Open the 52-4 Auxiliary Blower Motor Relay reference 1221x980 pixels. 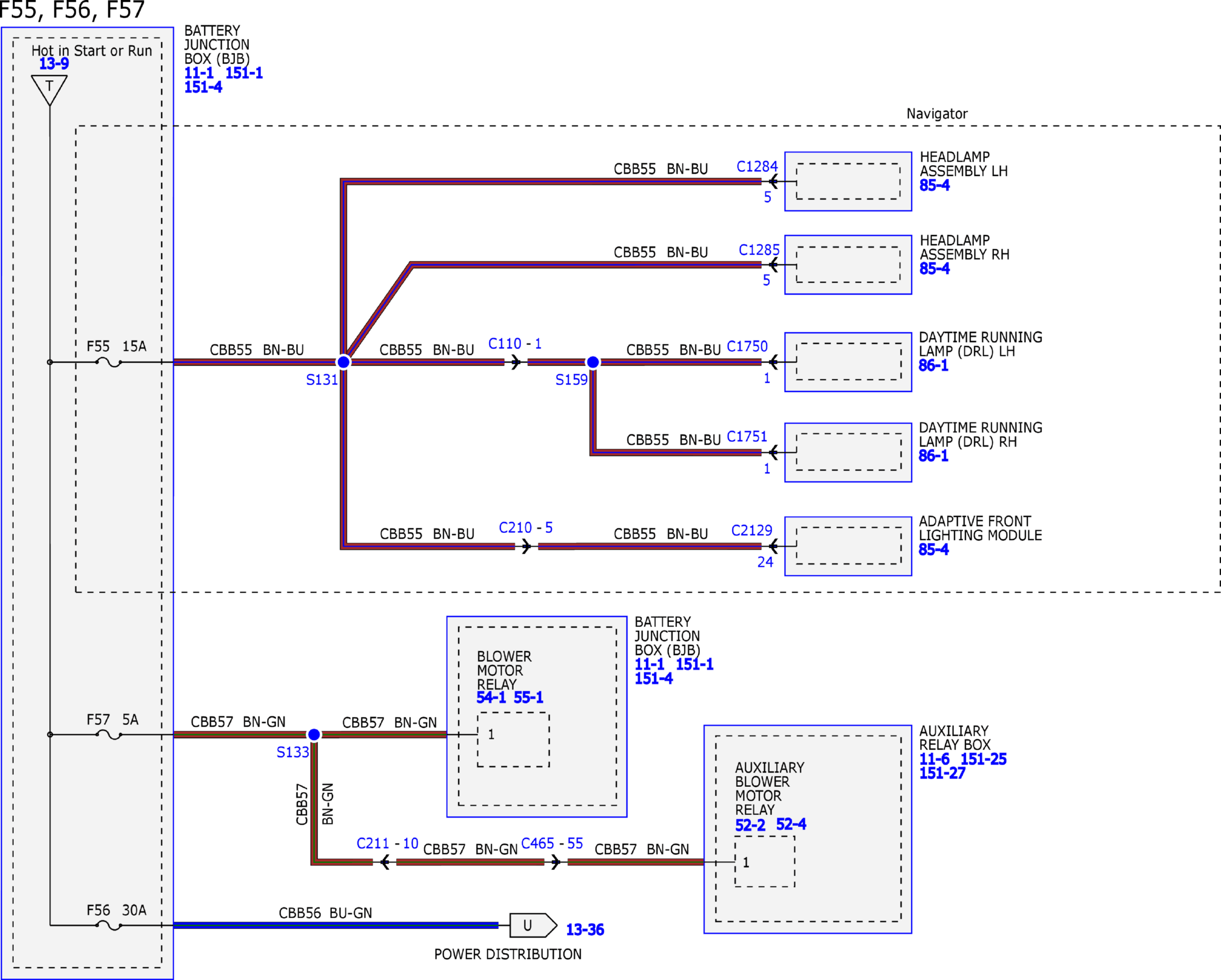point(791,825)
